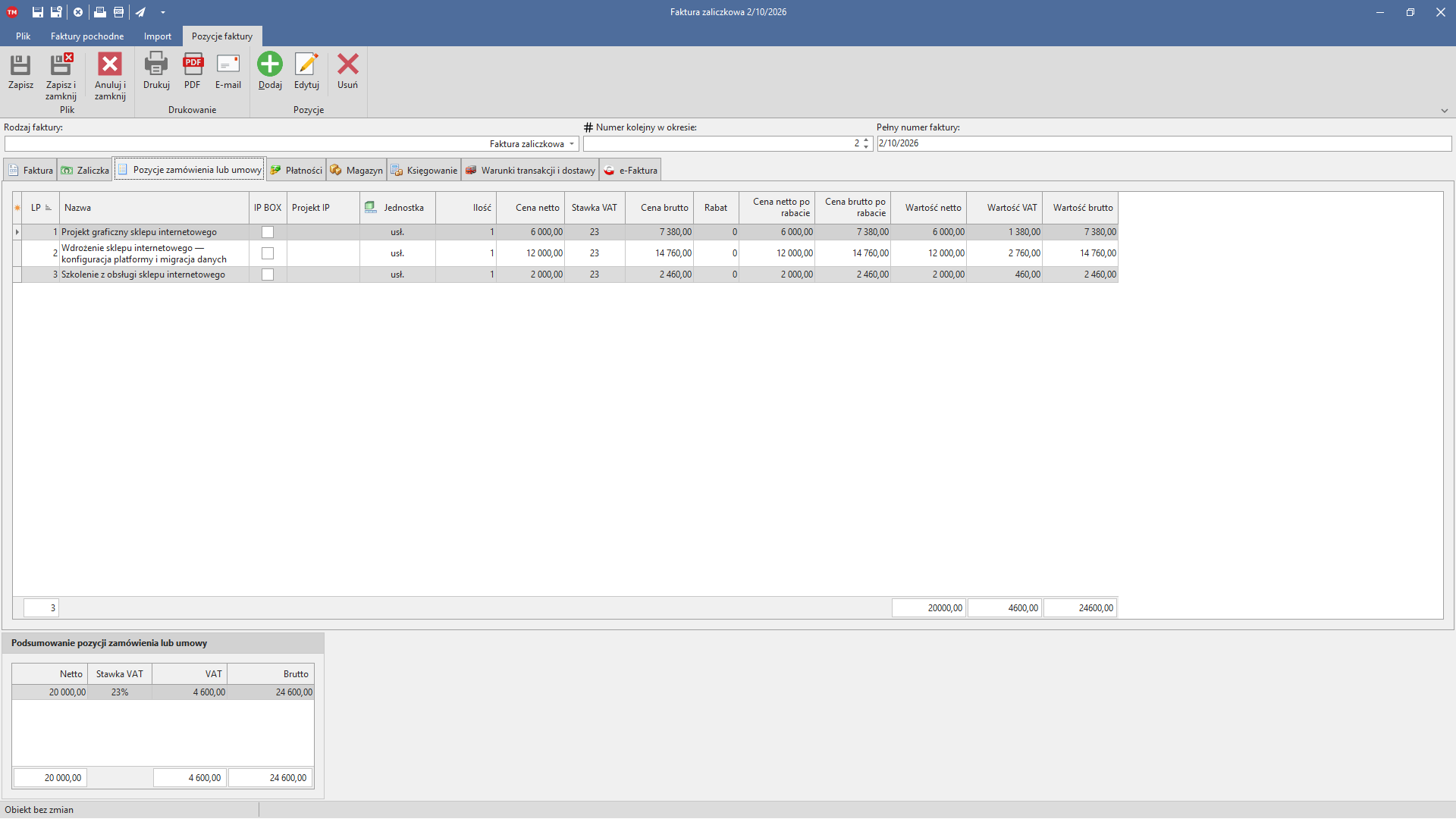Click the Stawka VAT column header in grid

pos(595,208)
